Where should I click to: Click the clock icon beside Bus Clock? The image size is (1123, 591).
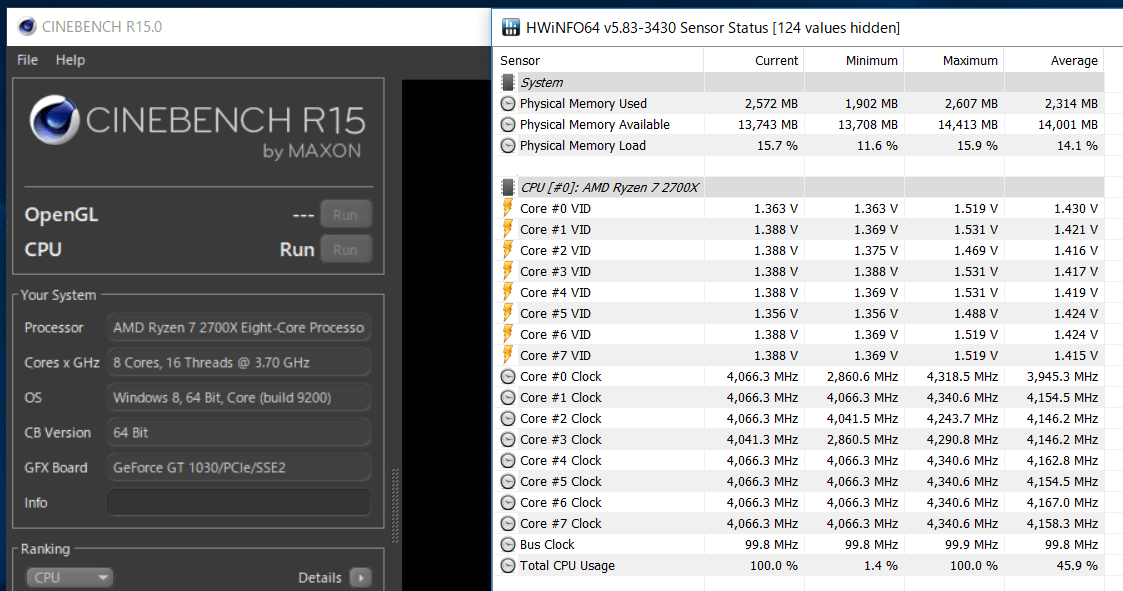pos(508,544)
